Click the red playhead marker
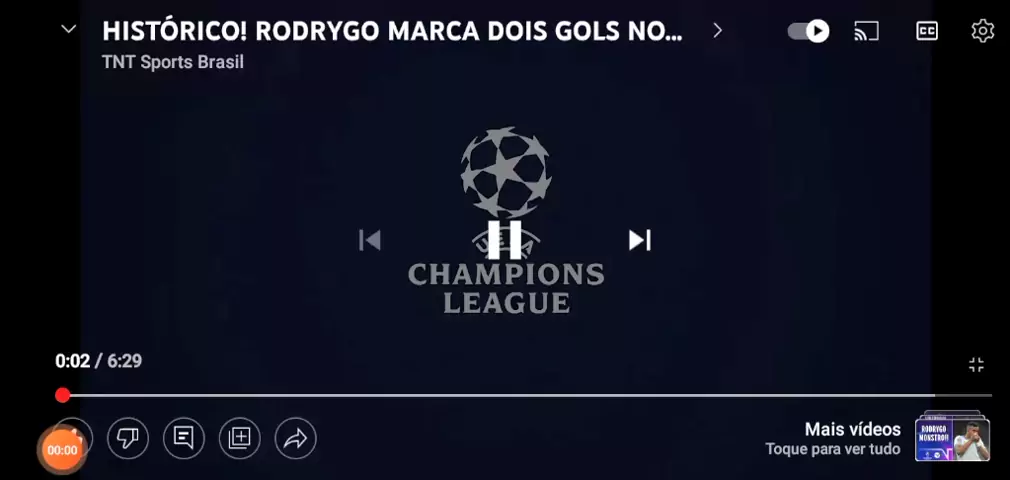 tap(62, 395)
